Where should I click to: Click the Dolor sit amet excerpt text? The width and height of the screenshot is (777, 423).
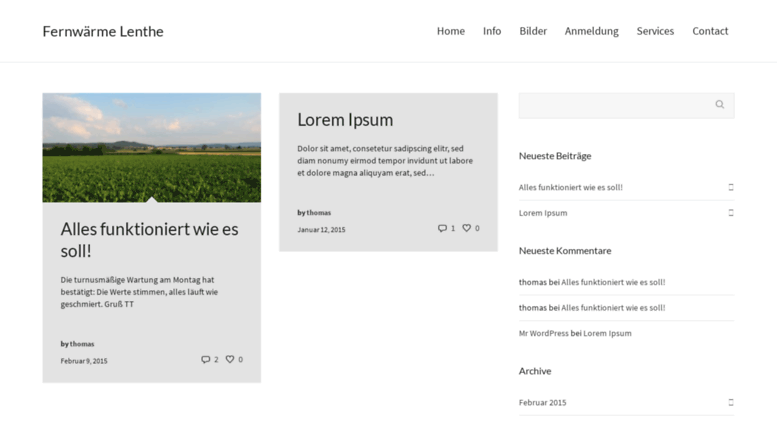tap(385, 160)
